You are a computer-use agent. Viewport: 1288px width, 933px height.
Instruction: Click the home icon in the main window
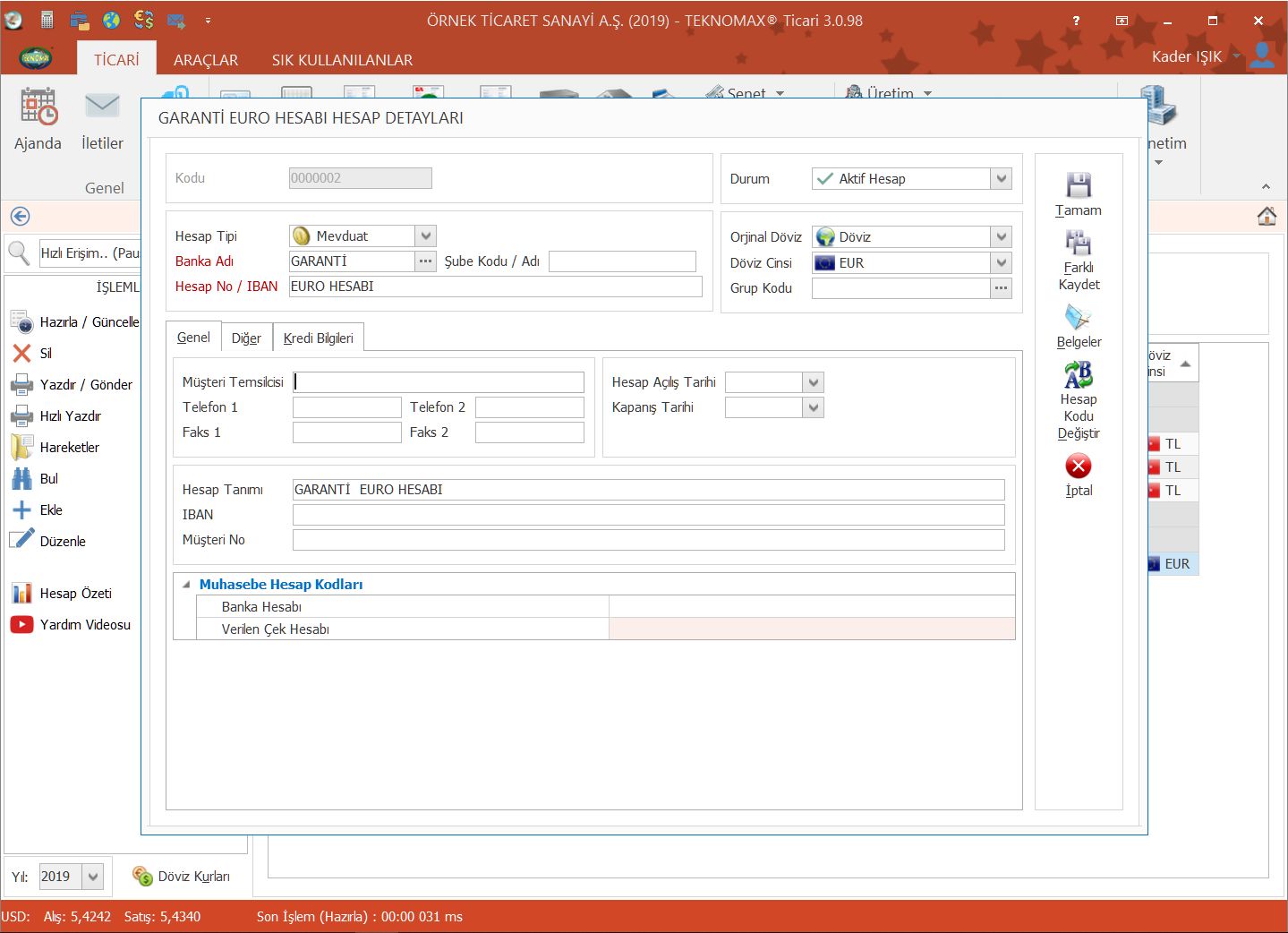1267,216
